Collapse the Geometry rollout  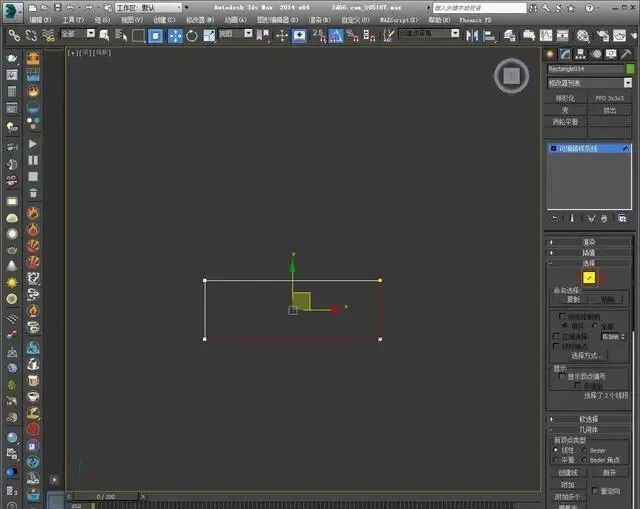pyautogui.click(x=589, y=430)
